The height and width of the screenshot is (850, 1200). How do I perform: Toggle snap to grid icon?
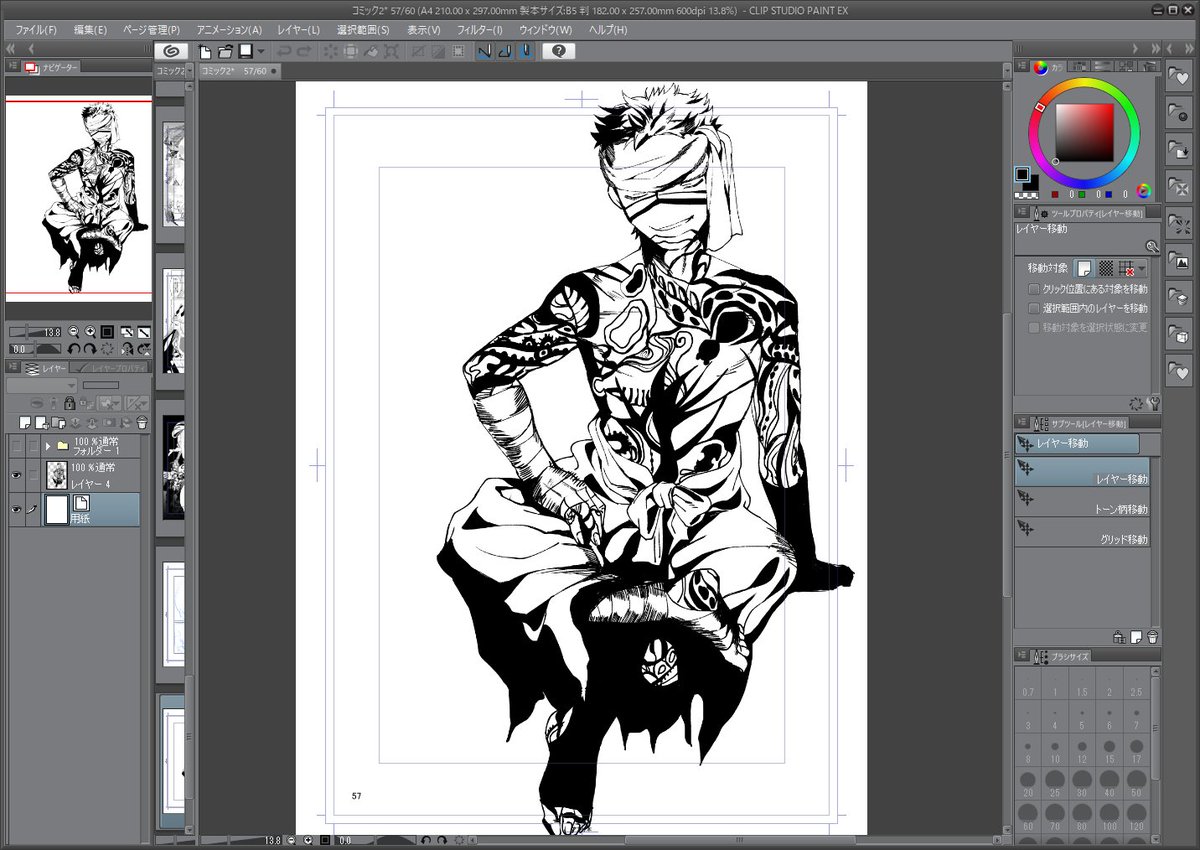point(525,51)
